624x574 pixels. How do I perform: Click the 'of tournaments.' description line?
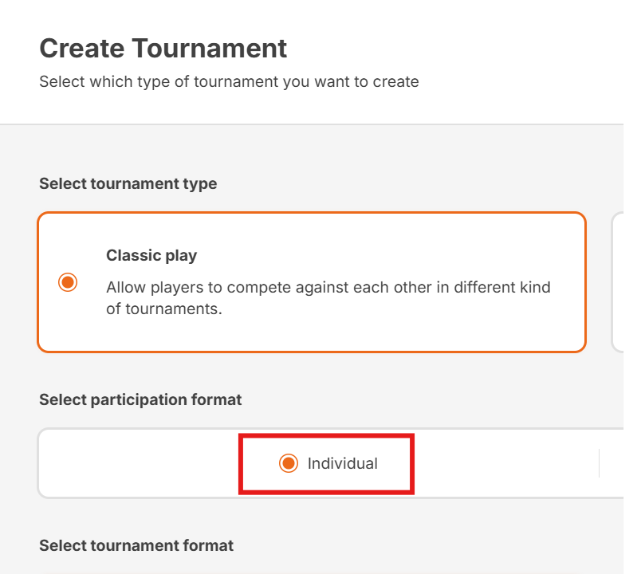[x=164, y=309]
